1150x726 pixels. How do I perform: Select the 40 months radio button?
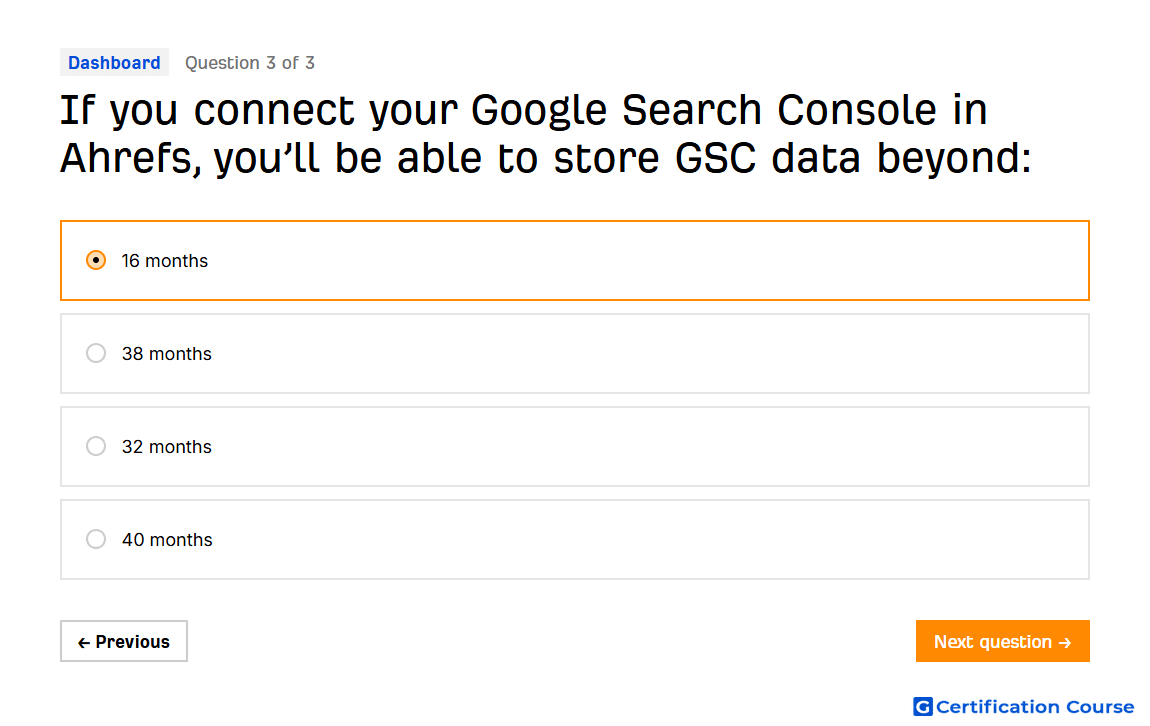tap(96, 540)
